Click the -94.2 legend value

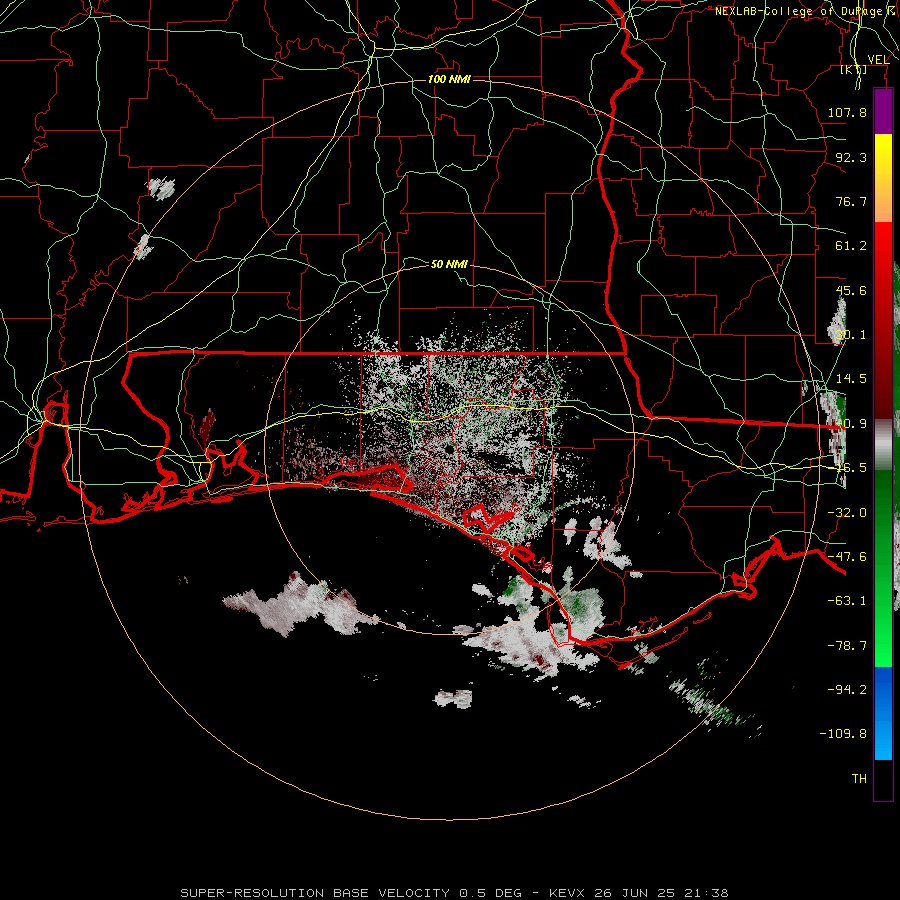click(847, 689)
